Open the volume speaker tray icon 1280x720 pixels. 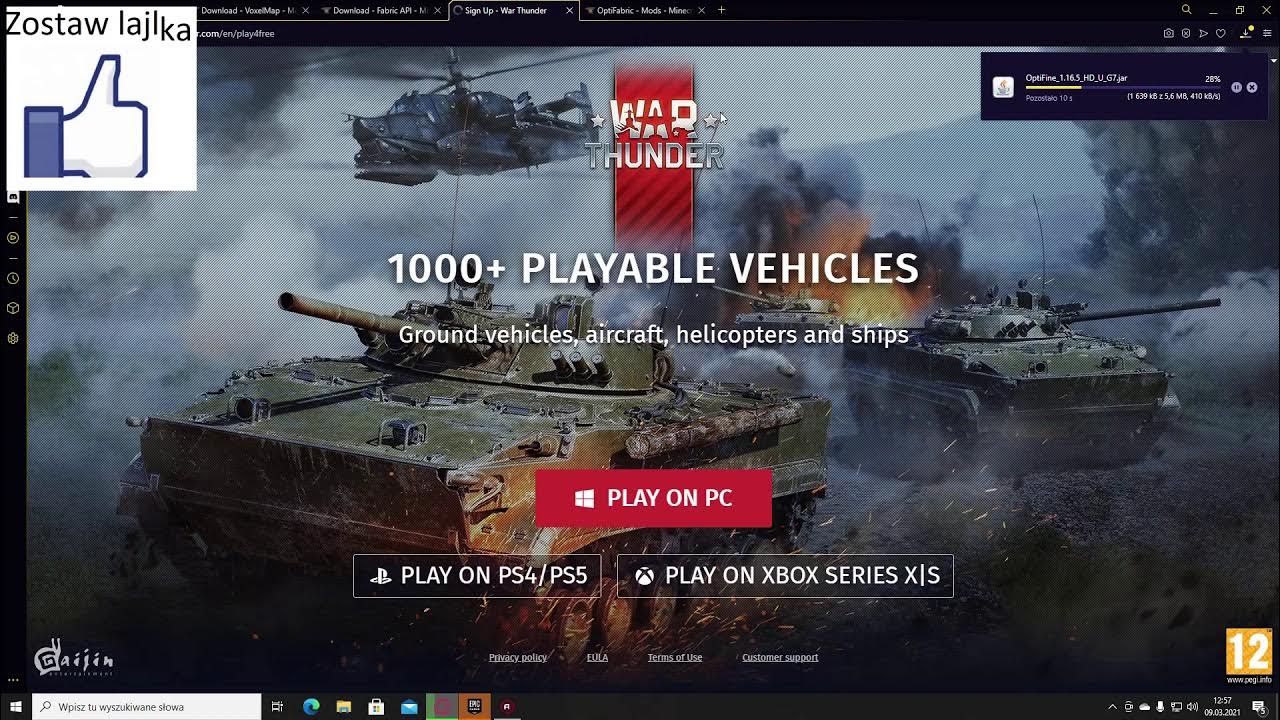(x=1192, y=707)
